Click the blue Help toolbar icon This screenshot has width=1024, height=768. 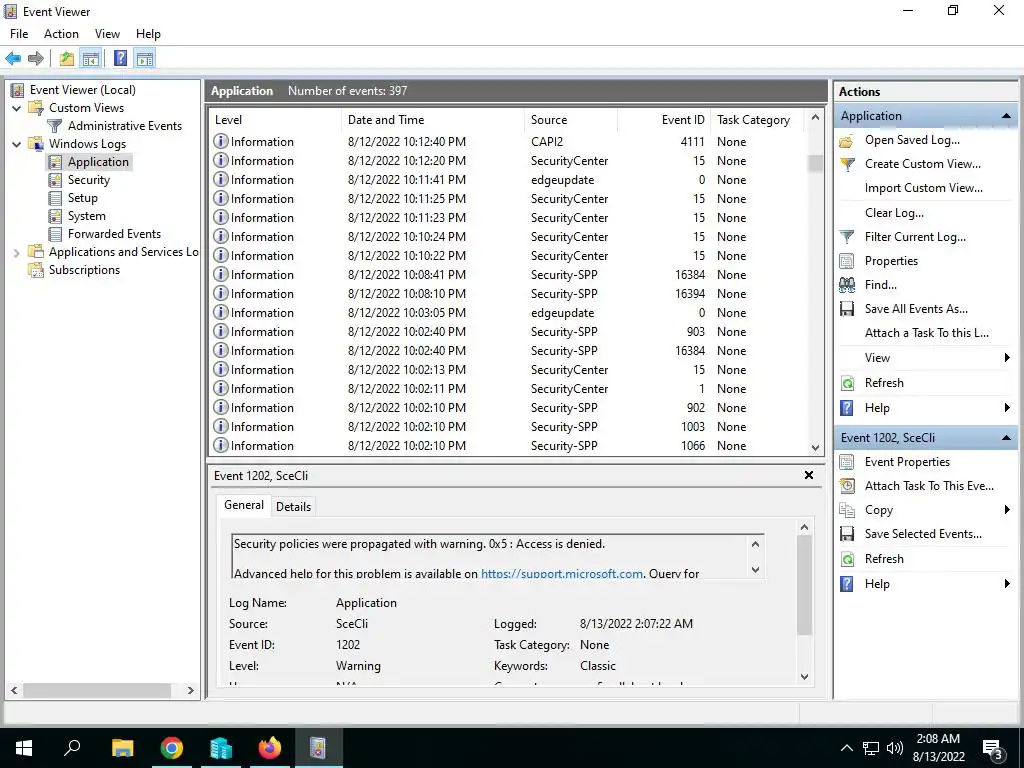point(121,59)
